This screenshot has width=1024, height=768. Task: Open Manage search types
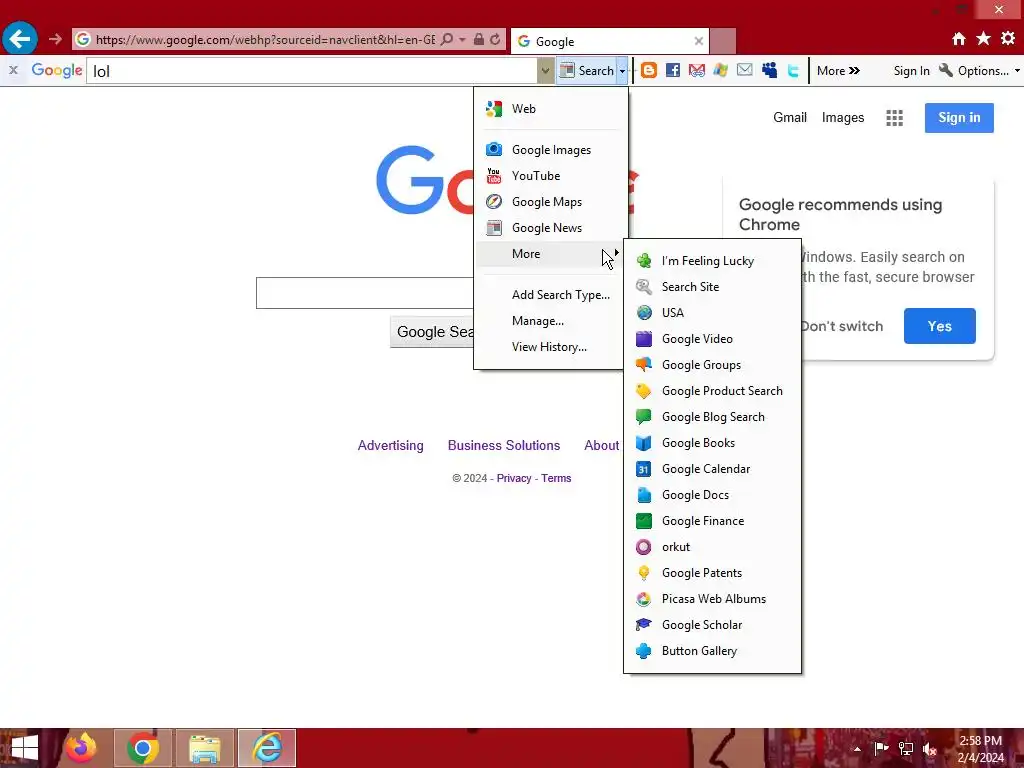(551, 321)
